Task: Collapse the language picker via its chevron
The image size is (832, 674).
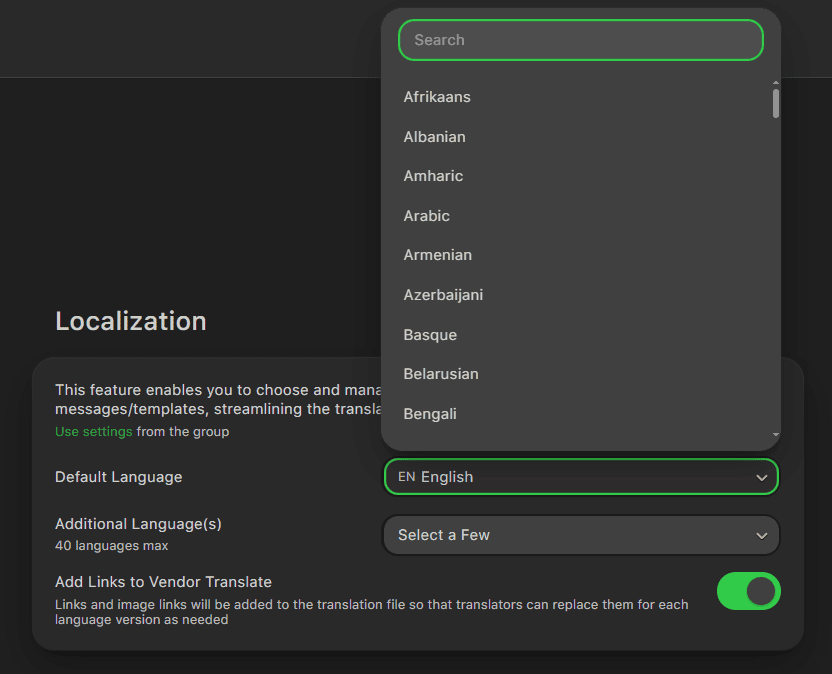Action: 761,477
